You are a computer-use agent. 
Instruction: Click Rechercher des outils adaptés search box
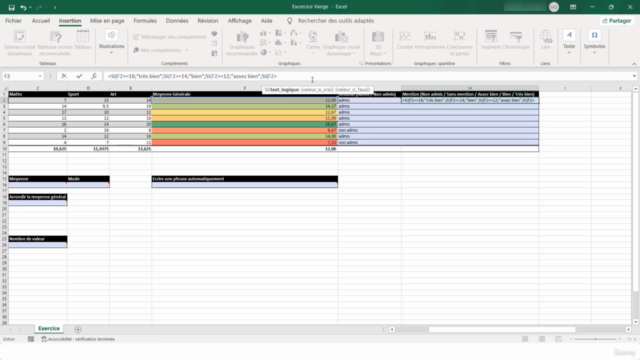[x=336, y=20]
